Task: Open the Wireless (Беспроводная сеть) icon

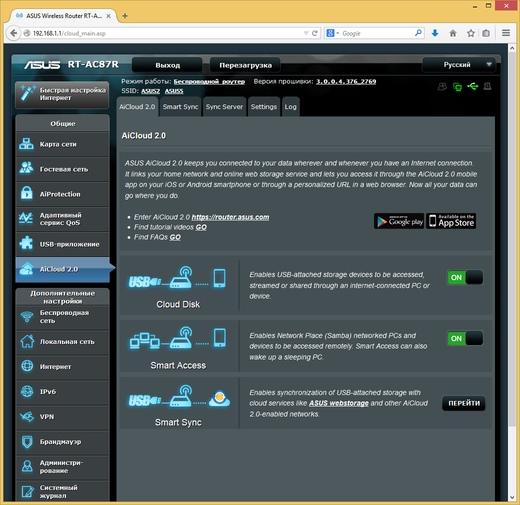Action: point(27,316)
